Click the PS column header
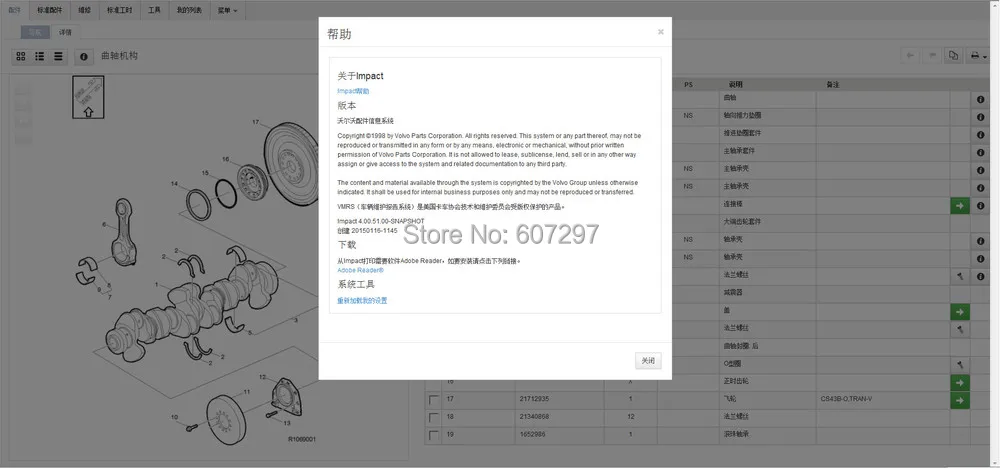The width and height of the screenshot is (1000, 468). (688, 84)
